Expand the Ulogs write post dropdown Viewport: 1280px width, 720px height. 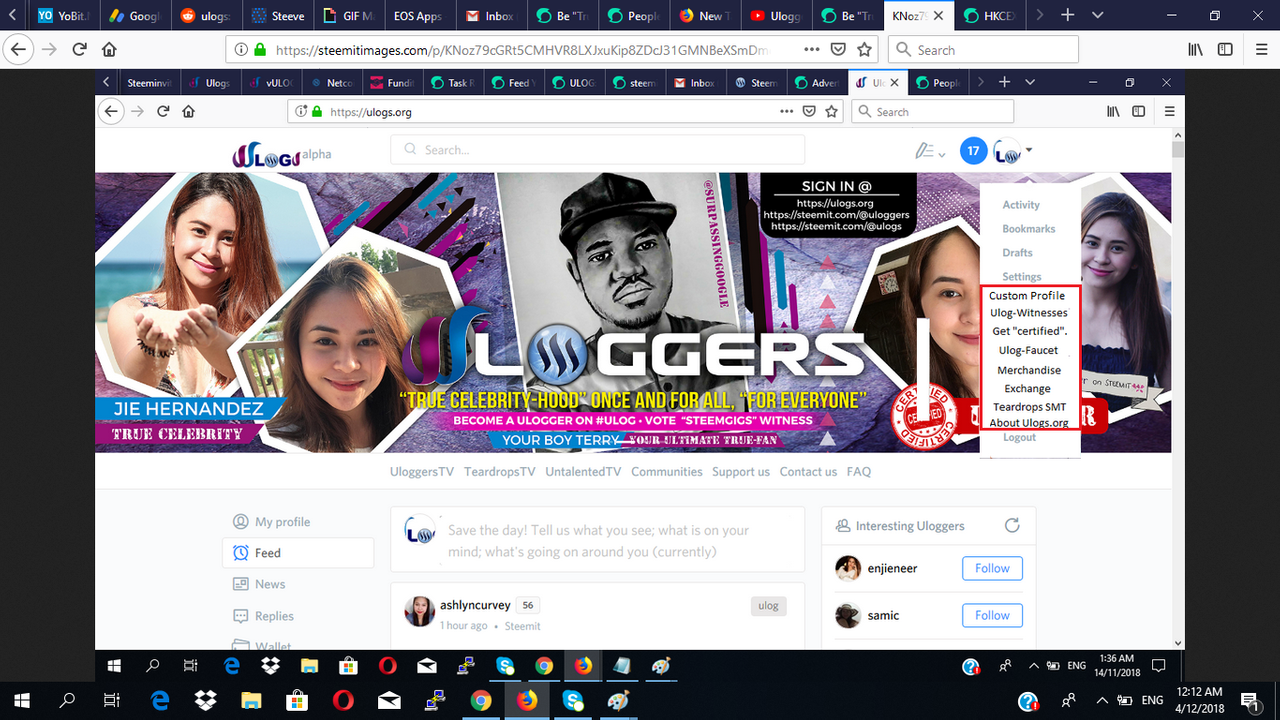[930, 151]
